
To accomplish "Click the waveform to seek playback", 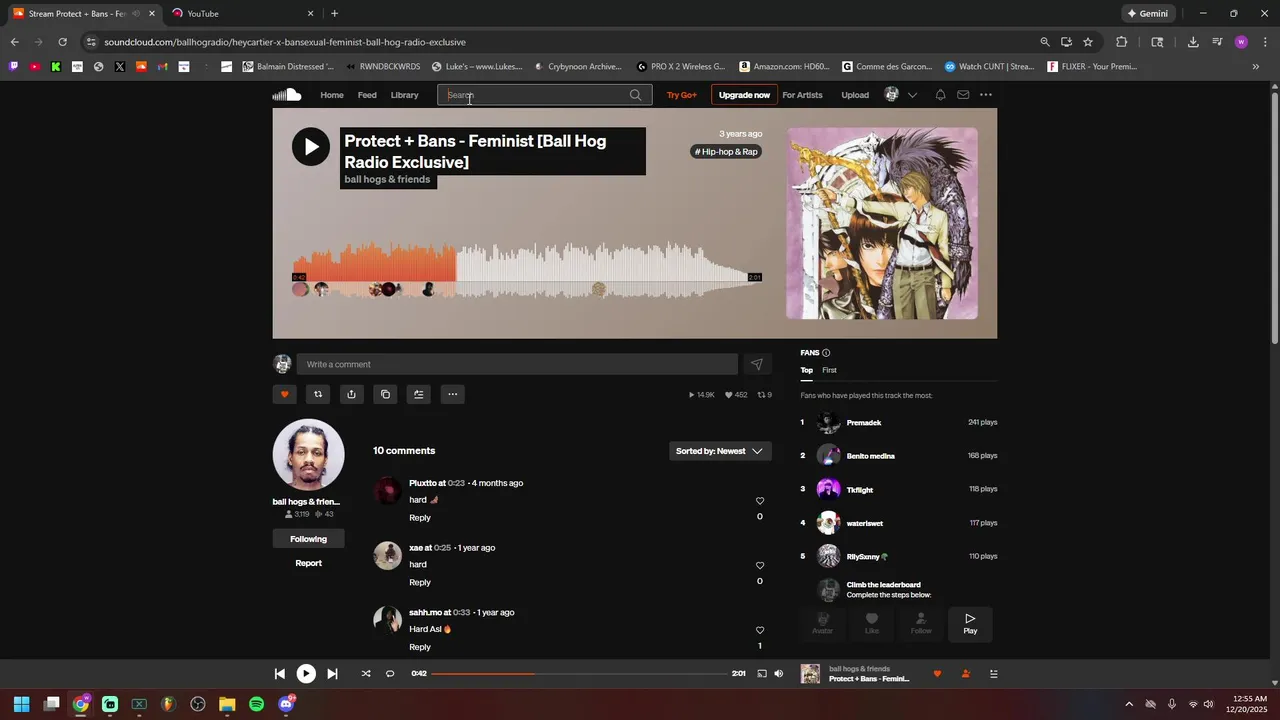I will click(527, 270).
